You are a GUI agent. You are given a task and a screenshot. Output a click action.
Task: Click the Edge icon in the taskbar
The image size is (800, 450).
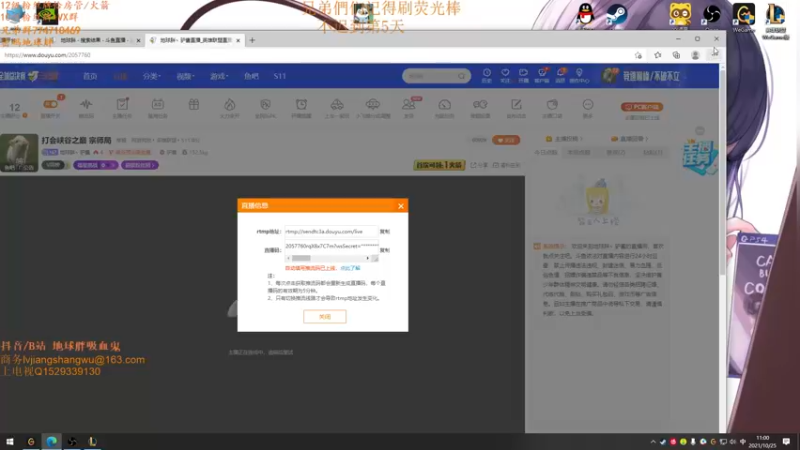pos(52,441)
